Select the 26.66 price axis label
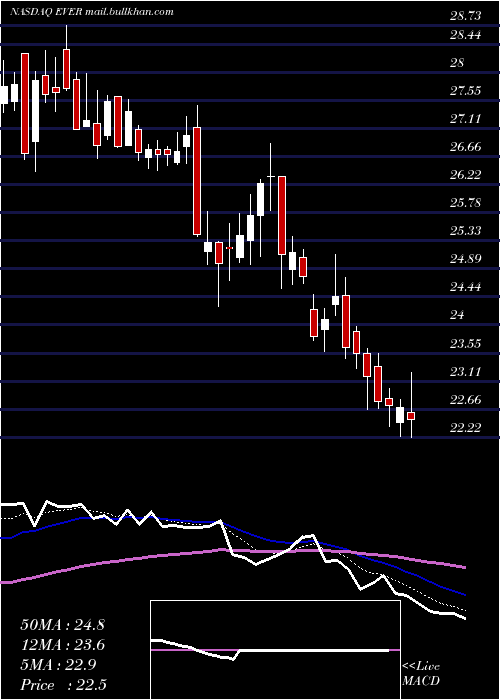Image resolution: width=500 pixels, height=700 pixels. pos(466,146)
